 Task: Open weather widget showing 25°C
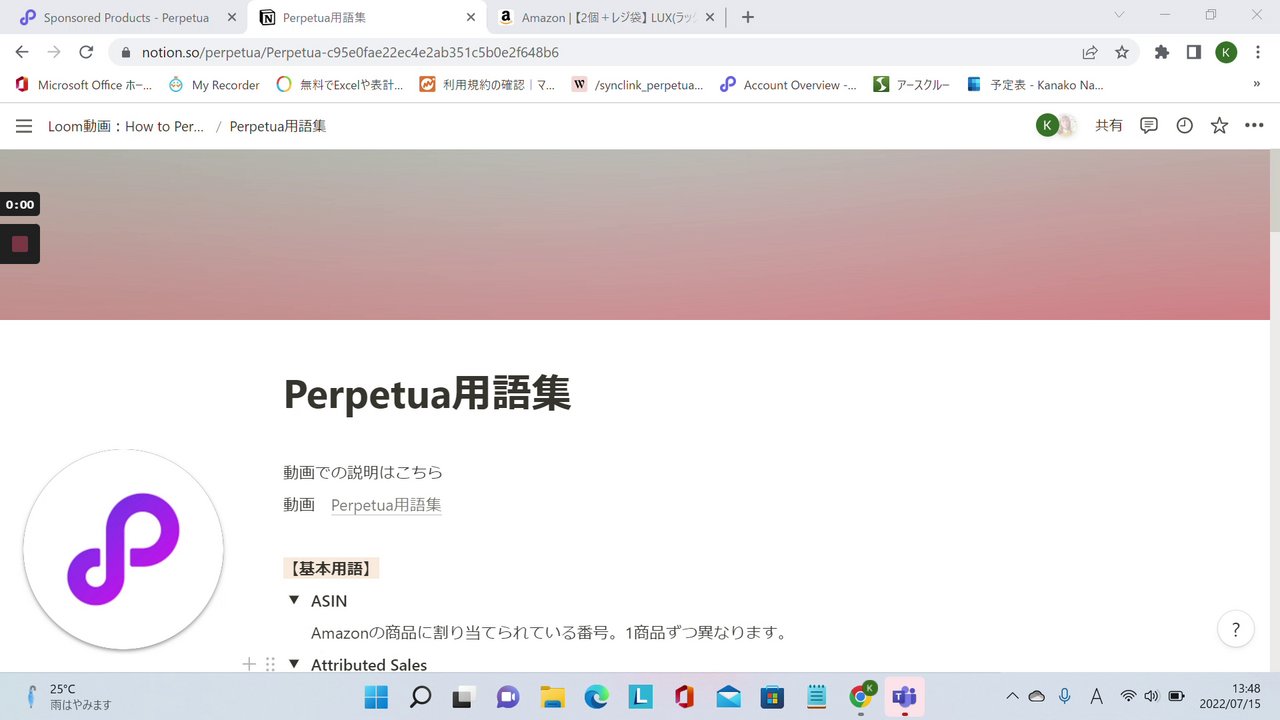click(x=68, y=697)
